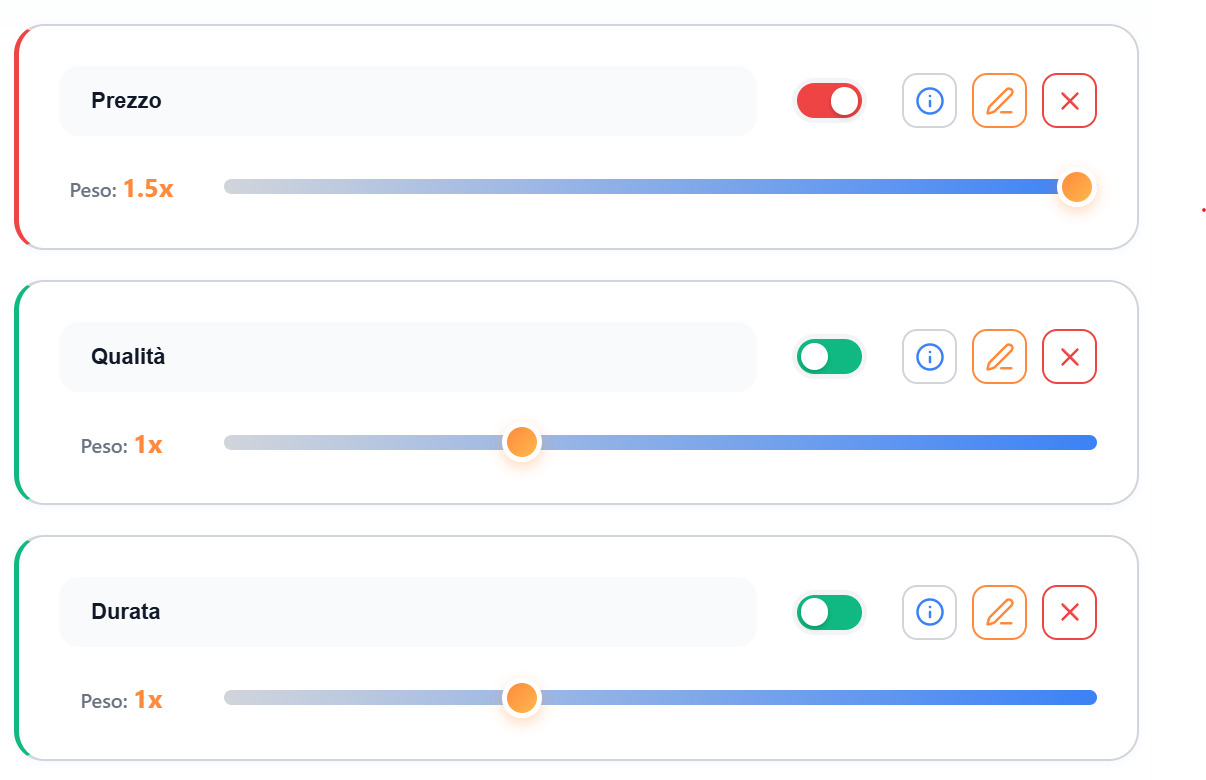The height and width of the screenshot is (780, 1206).
Task: Click the 1.5x weight value for Prezzo
Action: pos(146,186)
